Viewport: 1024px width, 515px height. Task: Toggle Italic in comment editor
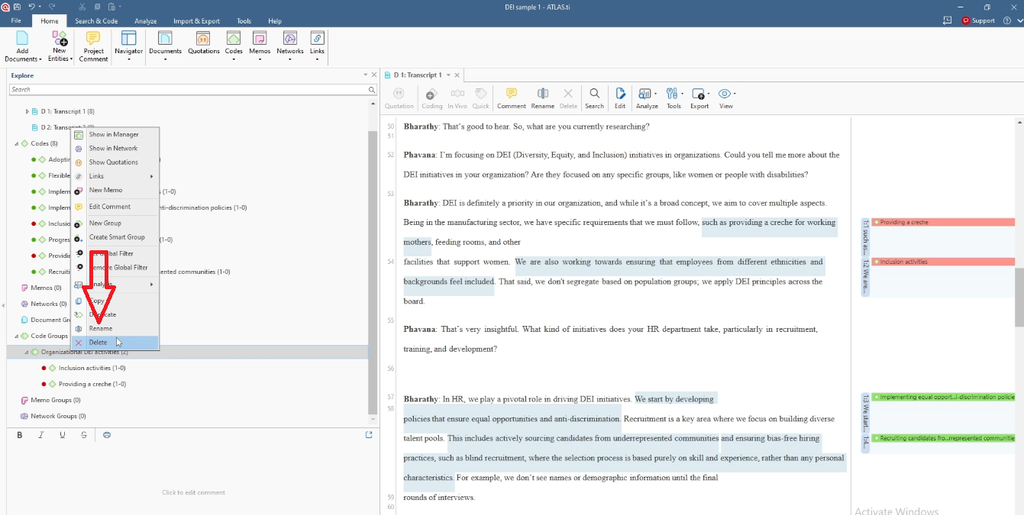point(41,435)
